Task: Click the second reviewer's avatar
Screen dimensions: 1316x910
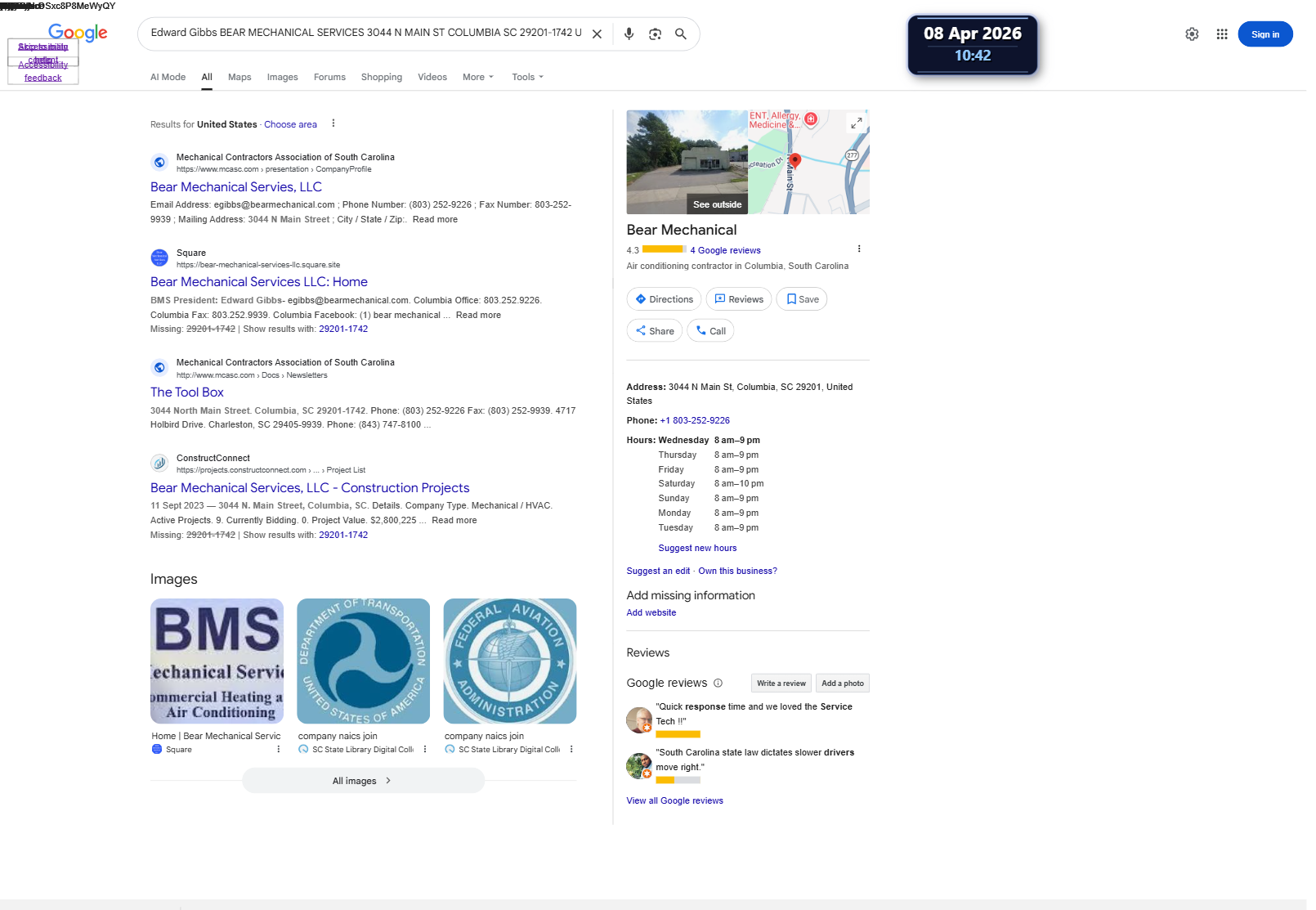Action: [x=639, y=766]
